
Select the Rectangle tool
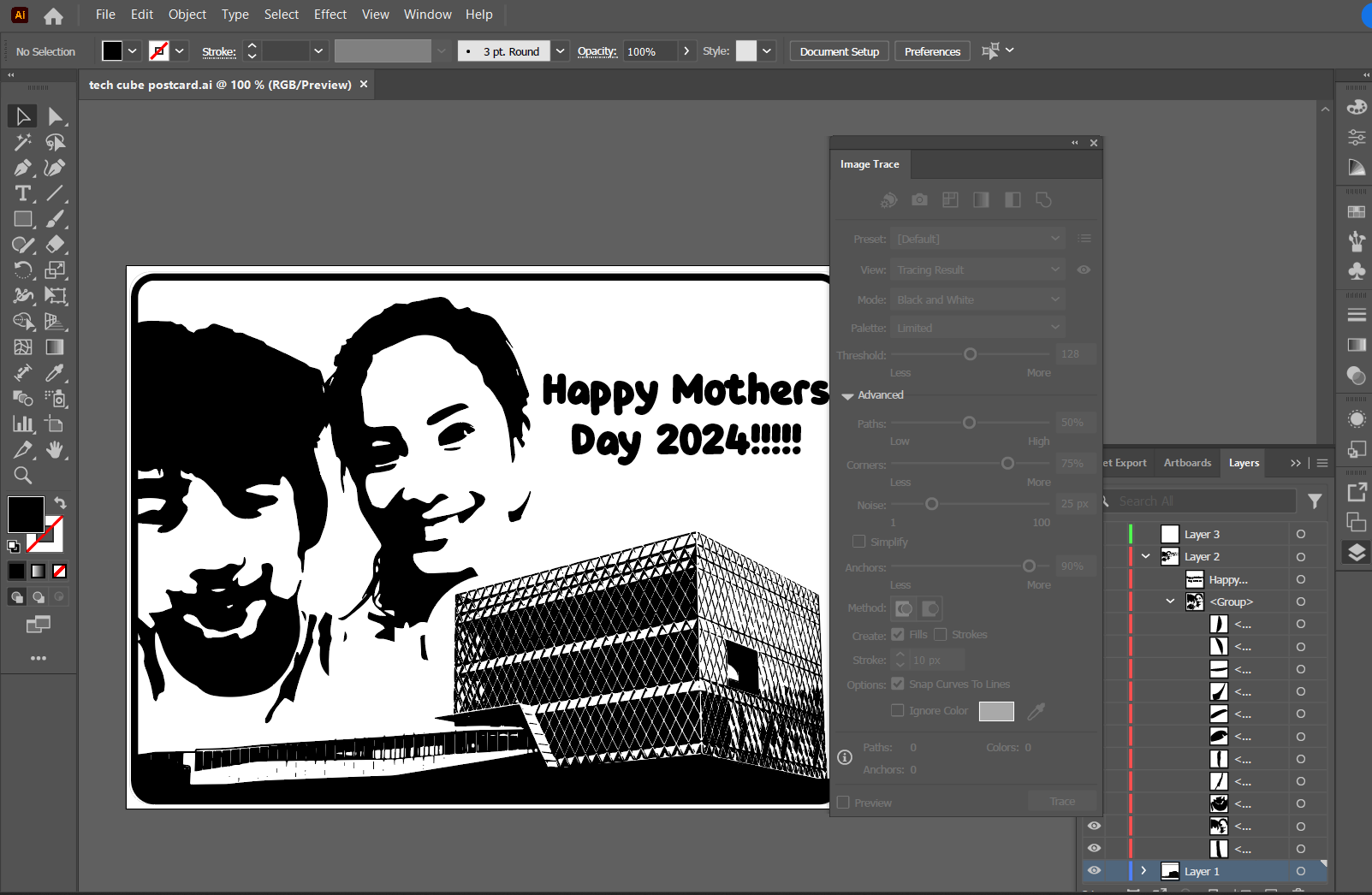coord(23,219)
